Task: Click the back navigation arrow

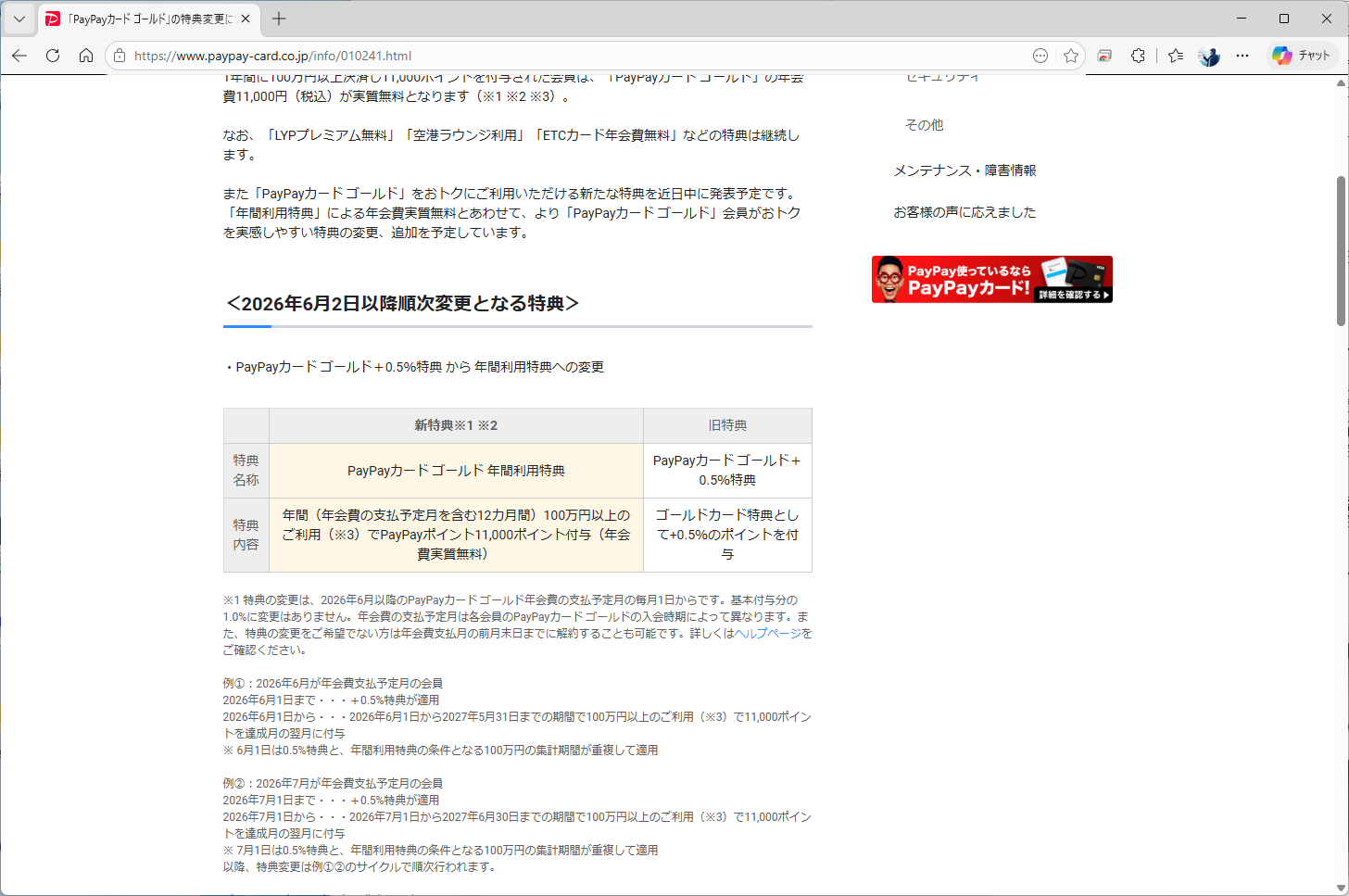Action: (x=19, y=56)
